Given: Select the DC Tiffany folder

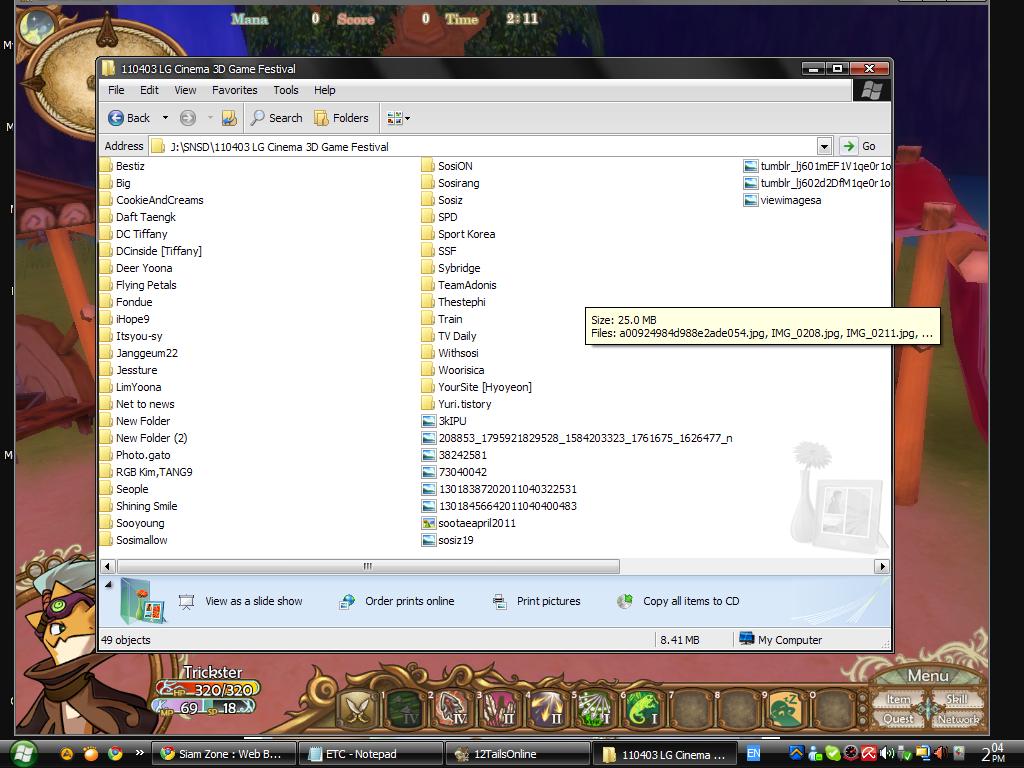Looking at the screenshot, I should click(x=135, y=234).
